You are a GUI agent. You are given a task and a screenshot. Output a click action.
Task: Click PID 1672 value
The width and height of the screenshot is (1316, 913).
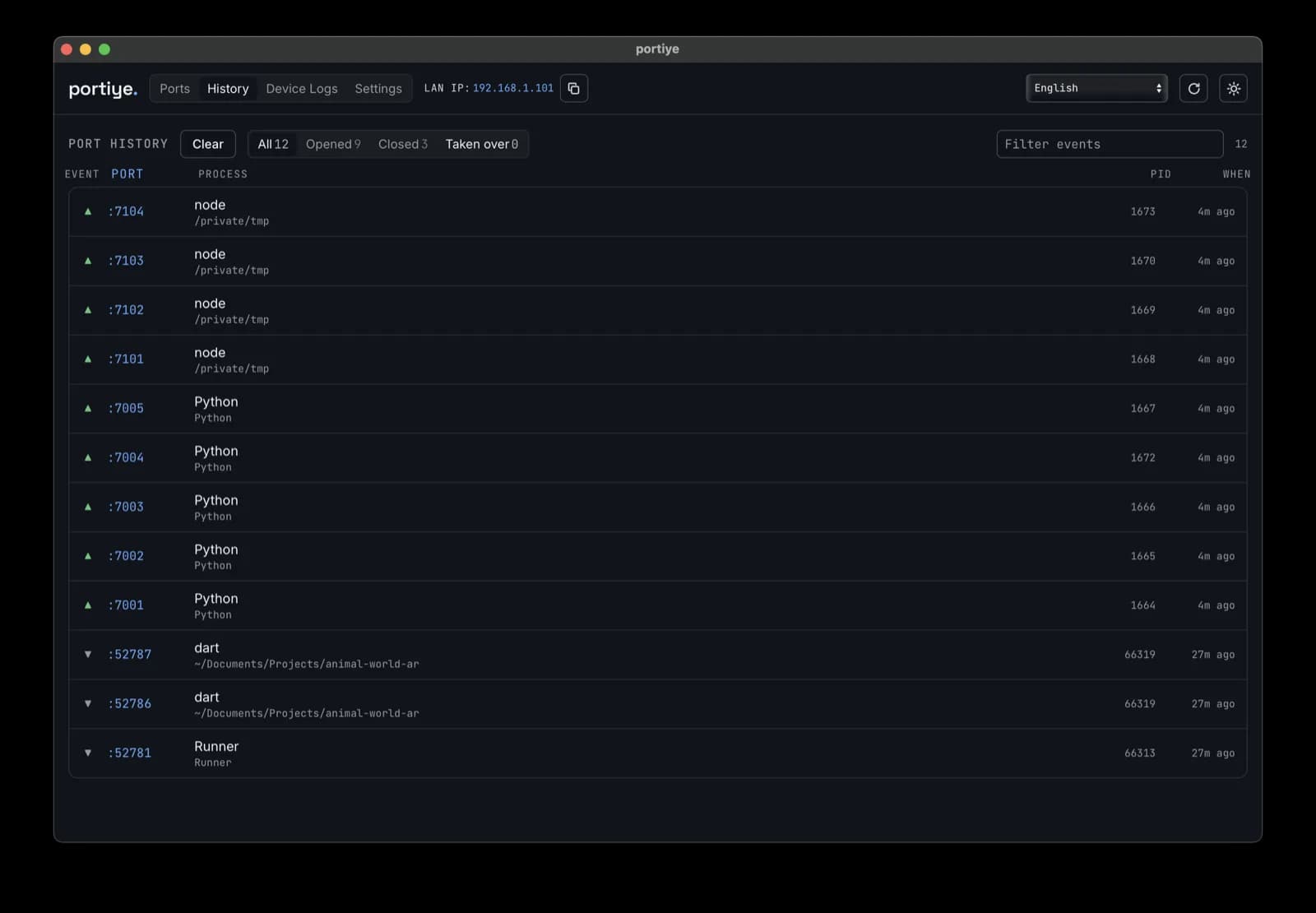click(1142, 457)
